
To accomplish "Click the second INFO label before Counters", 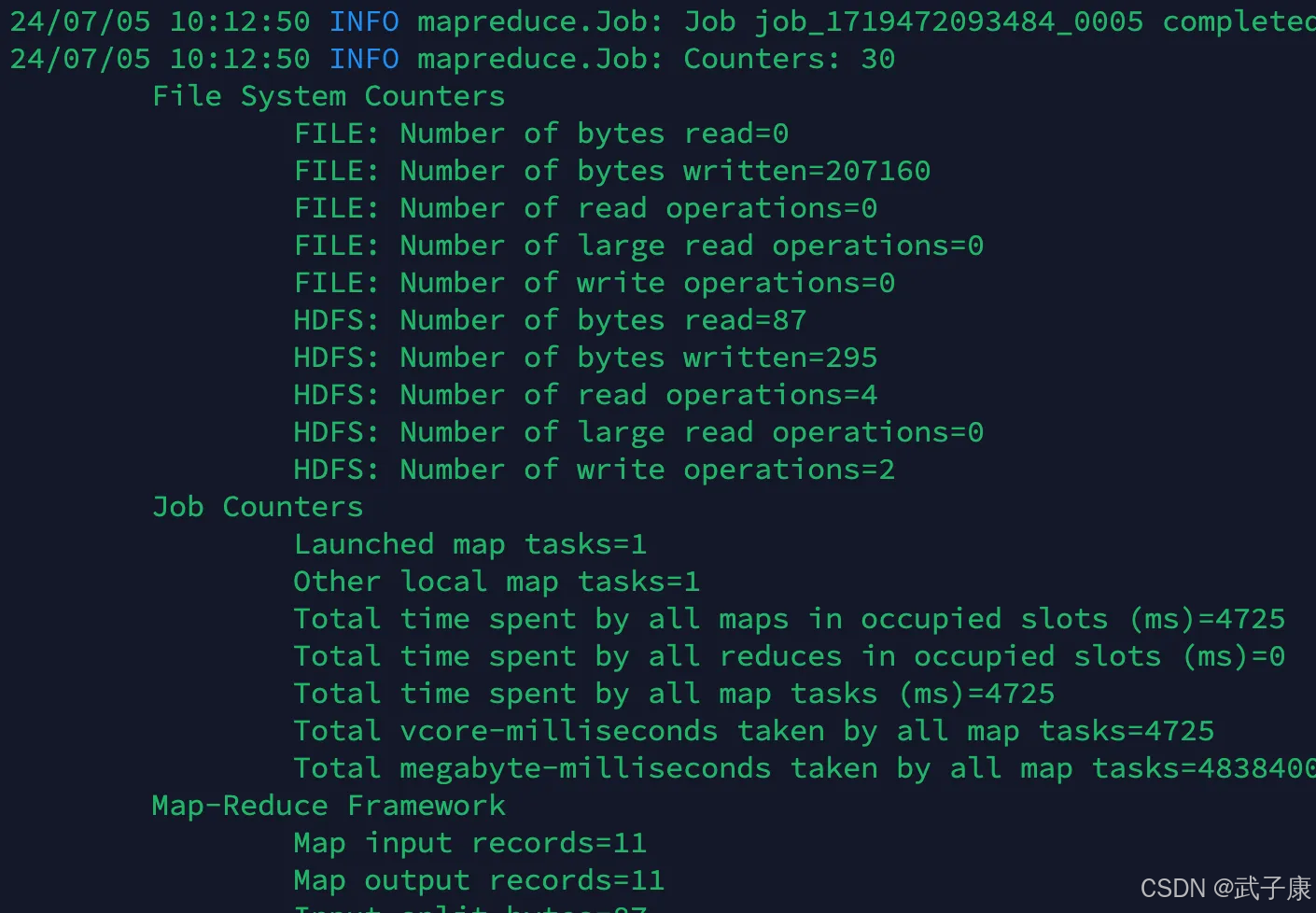I will coord(364,59).
